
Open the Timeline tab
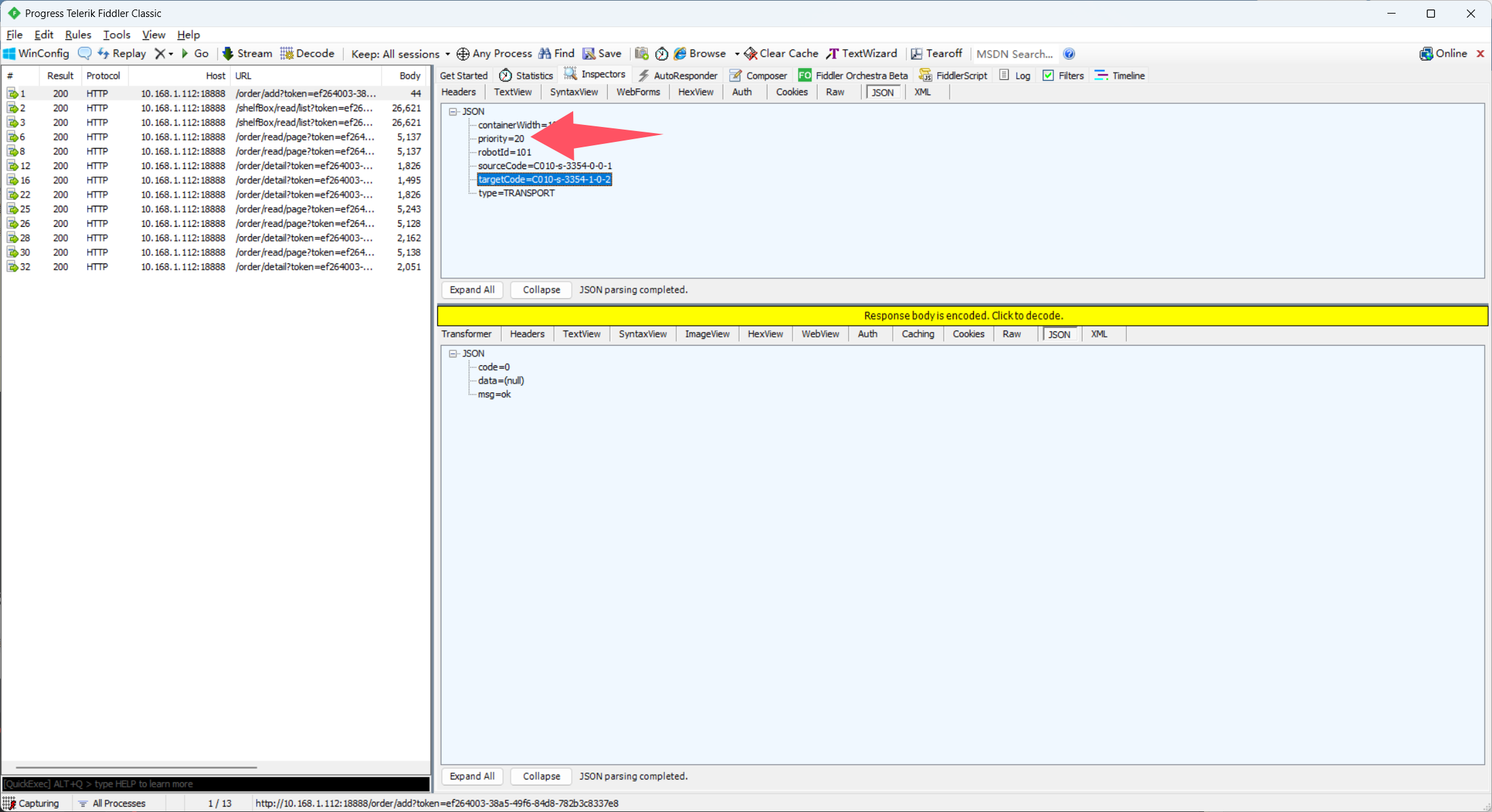point(1120,75)
